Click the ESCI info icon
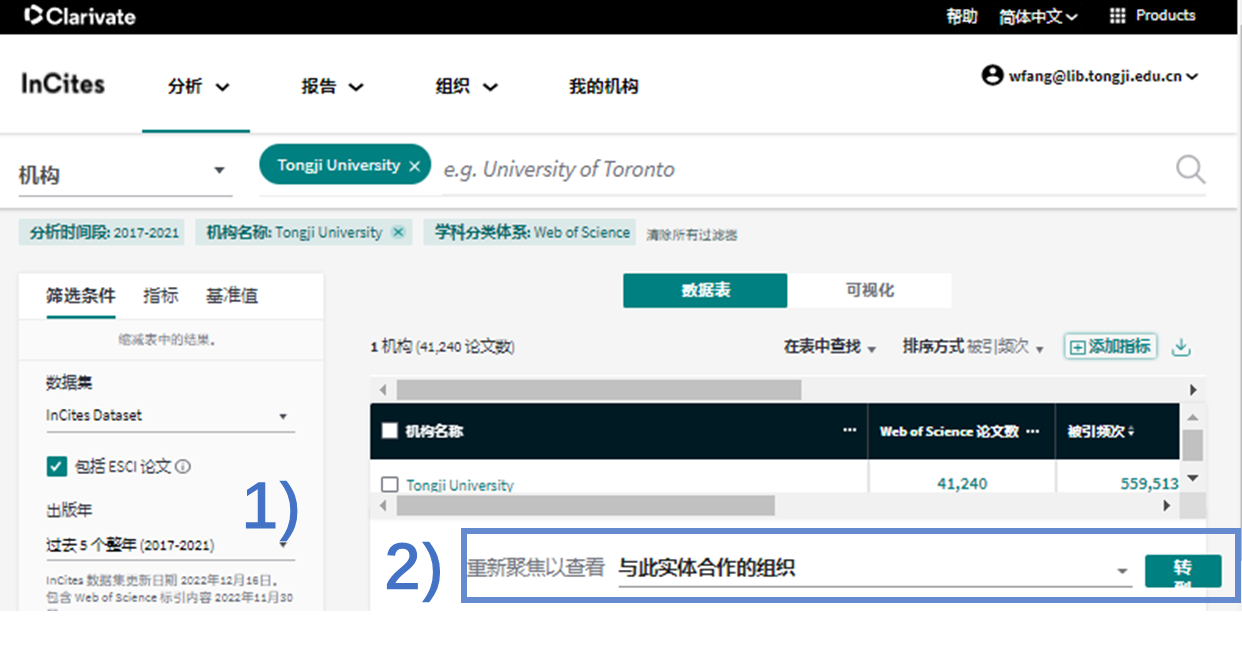This screenshot has width=1242, height=645. (x=183, y=466)
